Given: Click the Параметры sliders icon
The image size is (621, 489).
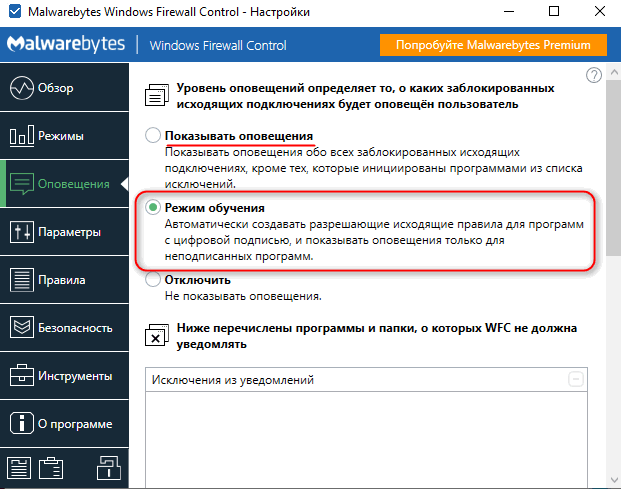Looking at the screenshot, I should pos(22,232).
